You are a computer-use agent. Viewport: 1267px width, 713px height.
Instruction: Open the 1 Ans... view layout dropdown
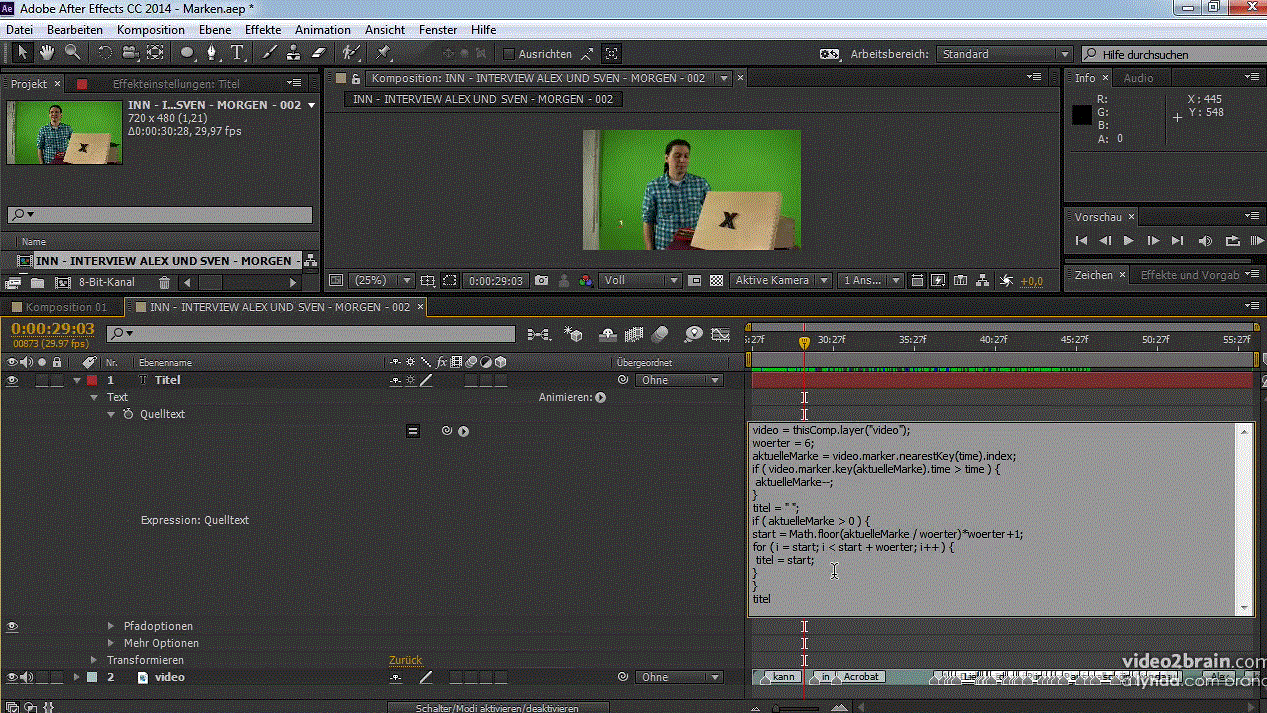[x=871, y=281]
